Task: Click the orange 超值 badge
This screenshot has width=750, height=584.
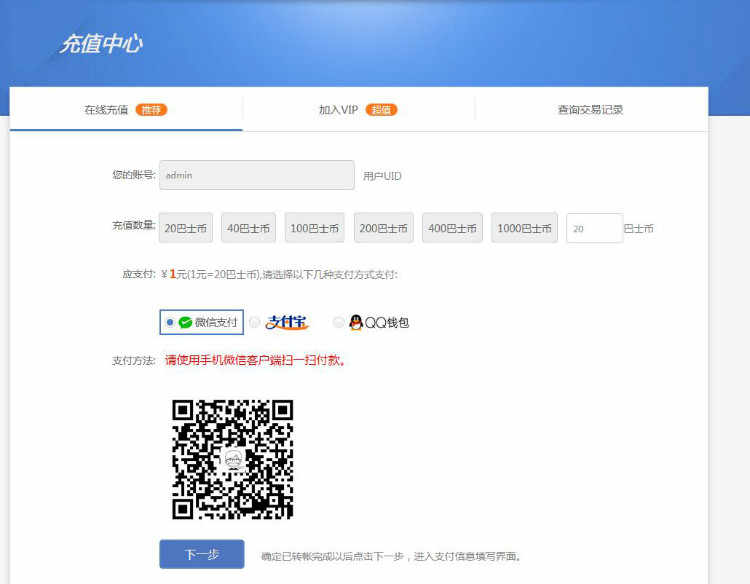Action: pyautogui.click(x=381, y=110)
